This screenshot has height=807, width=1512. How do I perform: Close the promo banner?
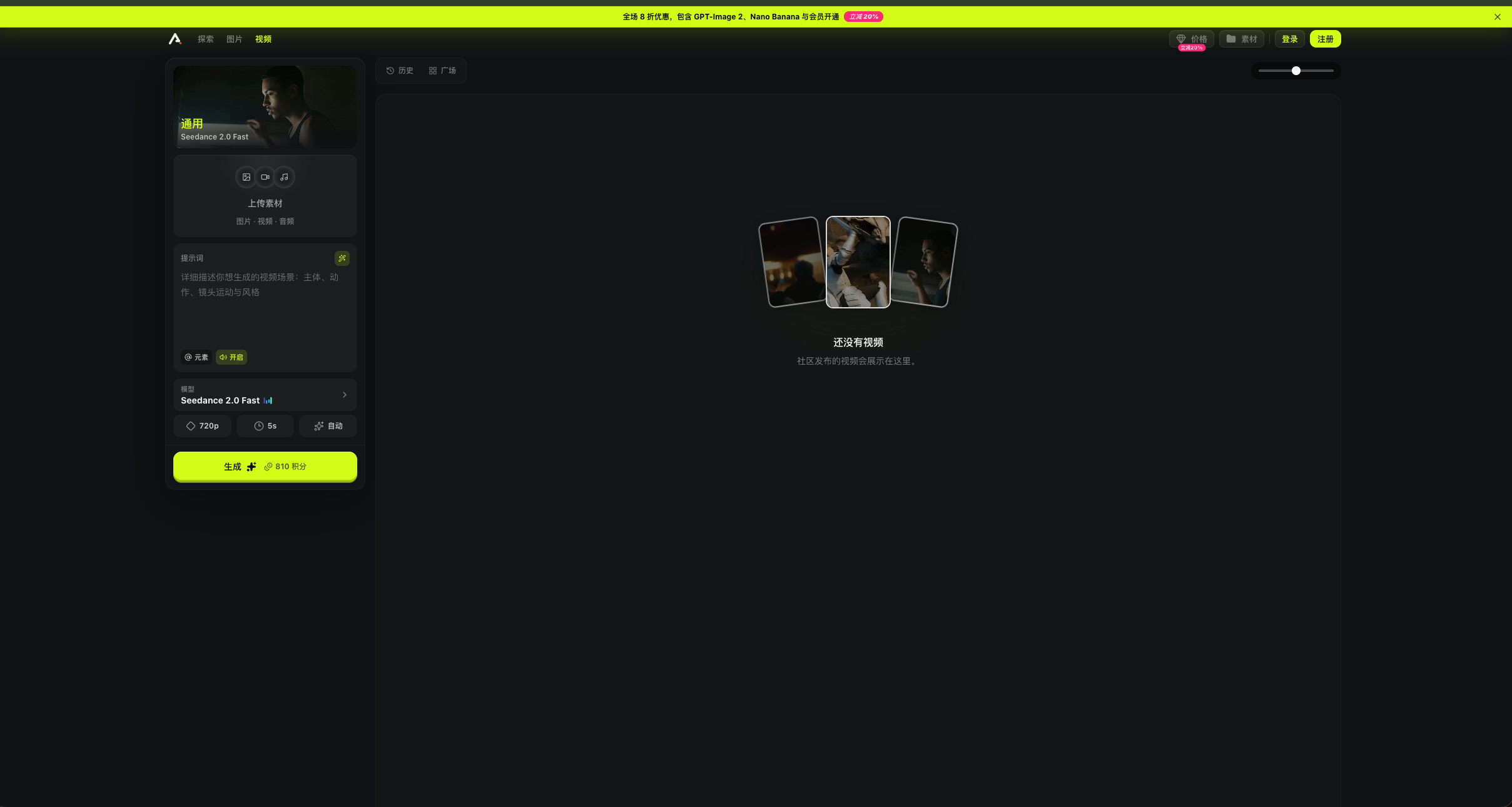pos(1497,17)
